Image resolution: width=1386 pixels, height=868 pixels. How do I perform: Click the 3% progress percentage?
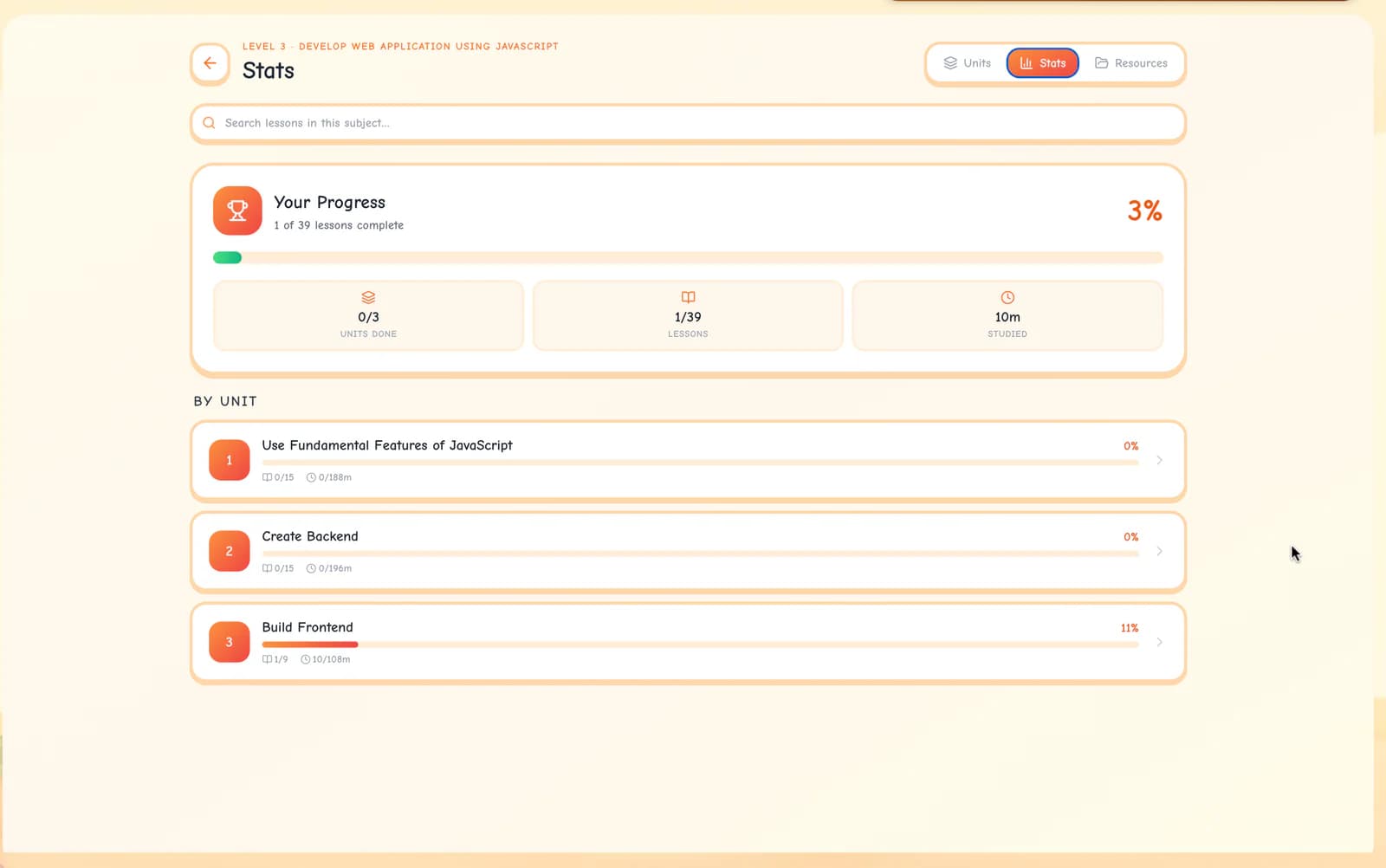pos(1144,211)
